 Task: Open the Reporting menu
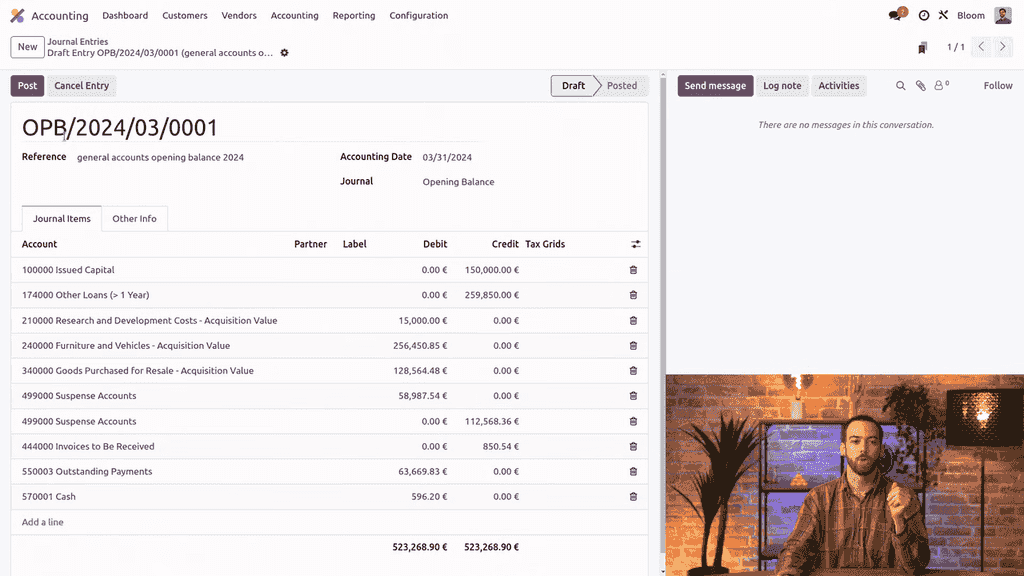point(354,16)
